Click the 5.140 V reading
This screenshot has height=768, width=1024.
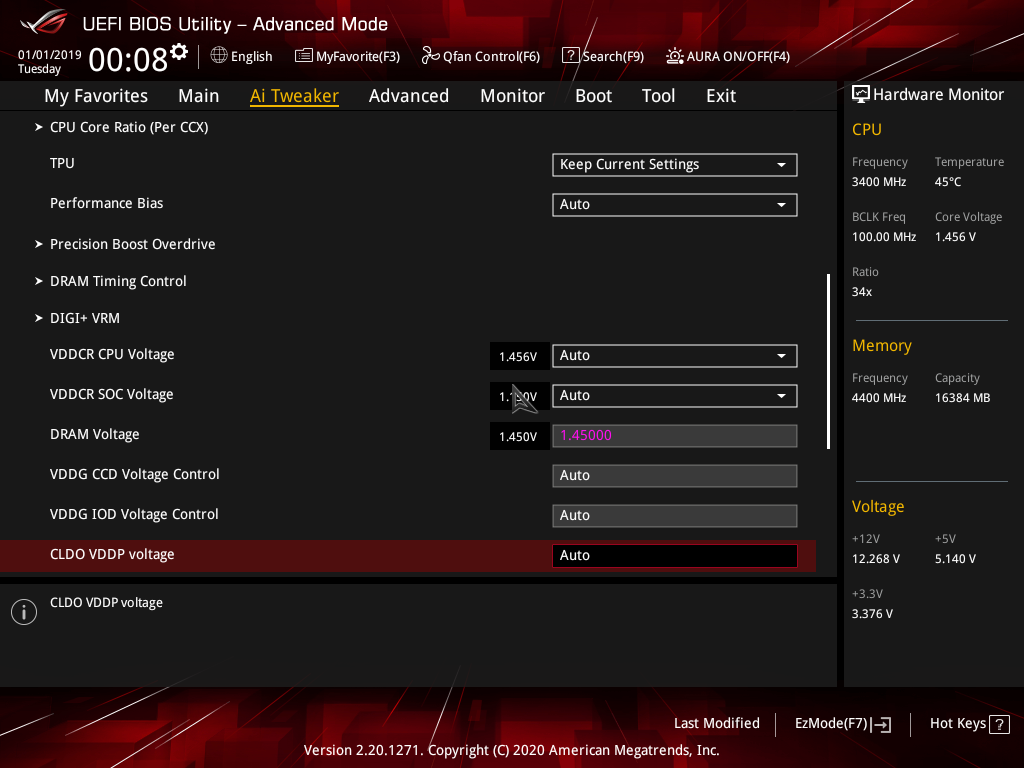(955, 559)
